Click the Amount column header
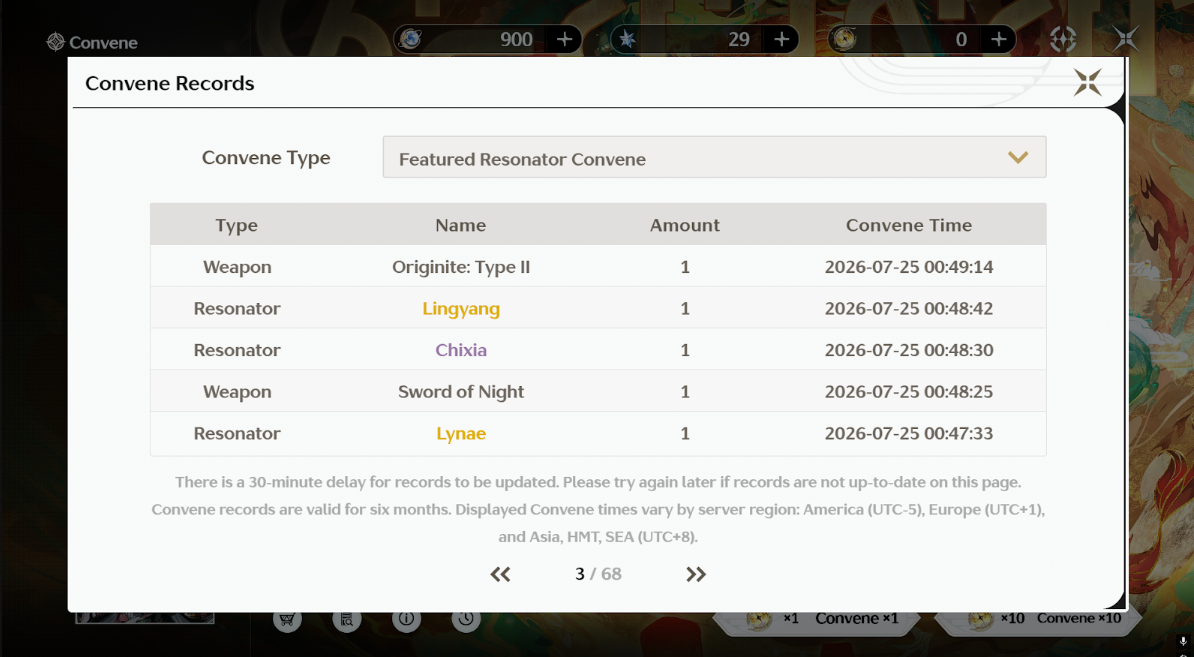This screenshot has width=1194, height=657. click(685, 225)
